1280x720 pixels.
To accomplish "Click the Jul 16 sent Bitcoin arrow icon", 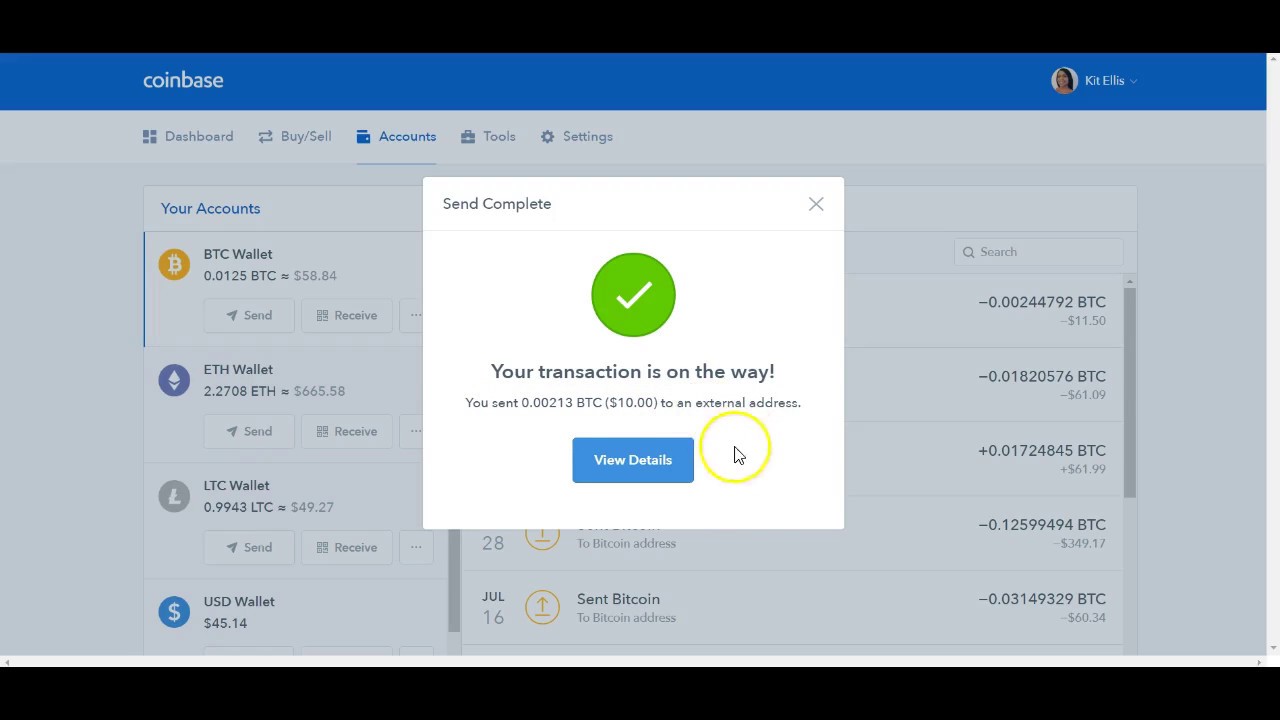I will click(542, 607).
